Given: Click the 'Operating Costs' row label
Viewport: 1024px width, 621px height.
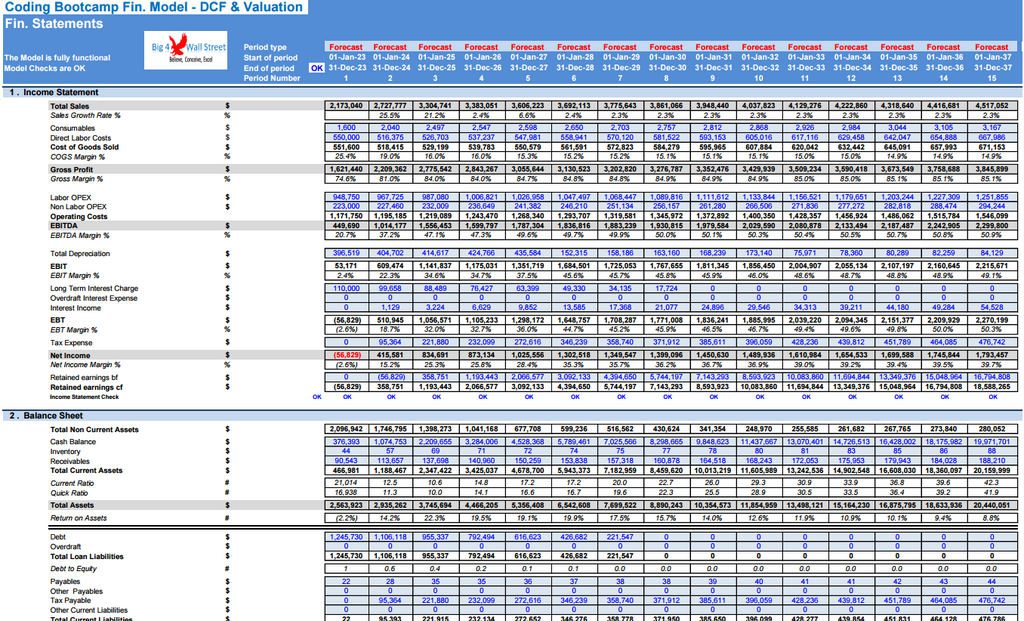Looking at the screenshot, I should pos(79,216).
